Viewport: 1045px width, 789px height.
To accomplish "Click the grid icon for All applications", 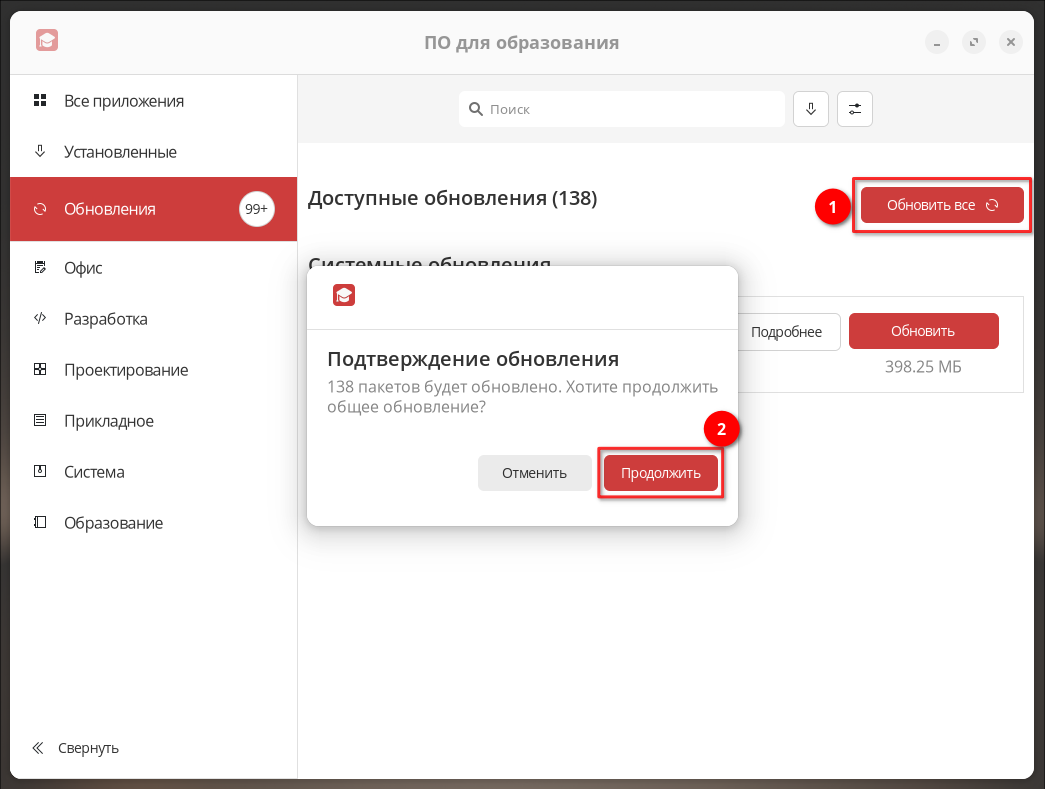I will pos(40,100).
